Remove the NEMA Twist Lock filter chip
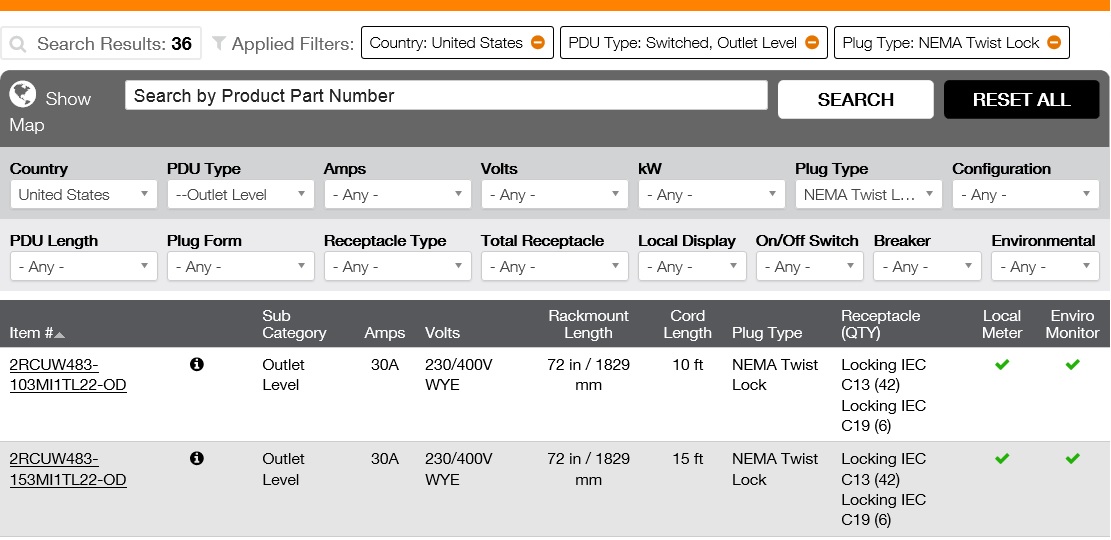 (1054, 43)
